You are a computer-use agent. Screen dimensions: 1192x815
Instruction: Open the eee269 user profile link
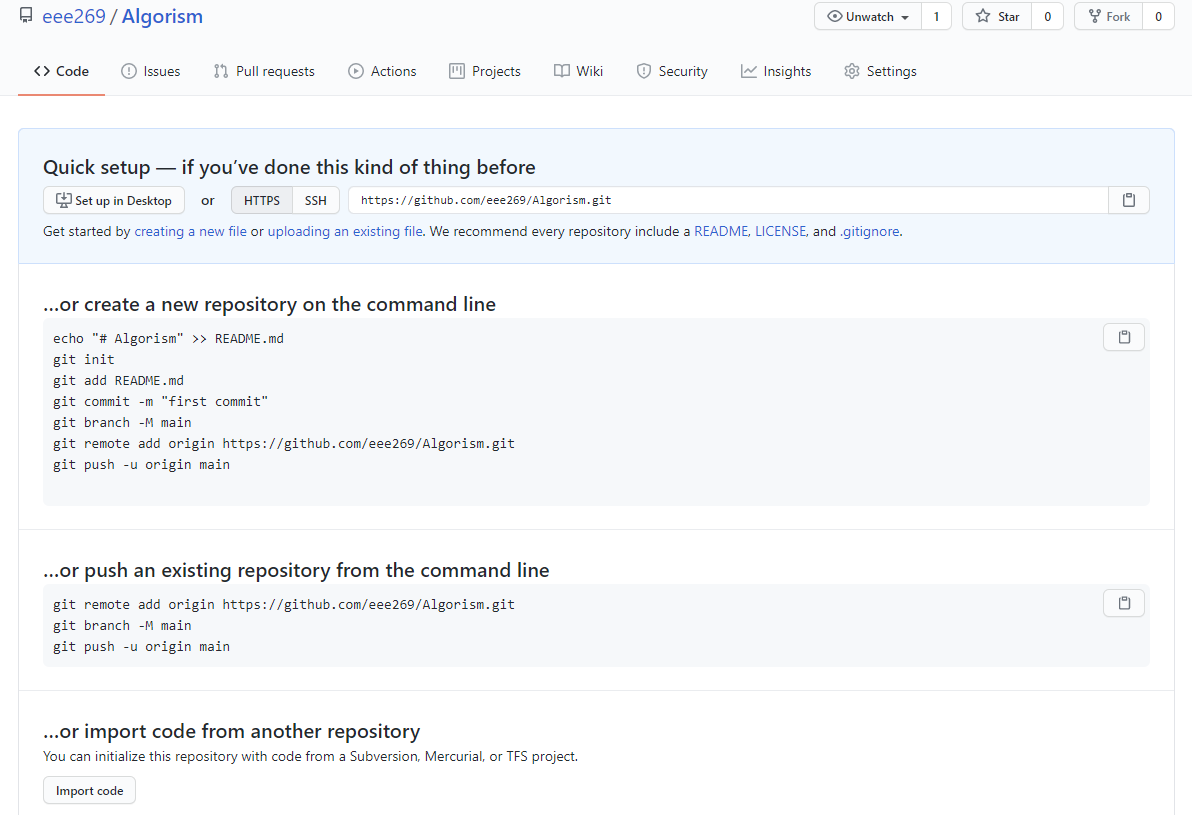coord(74,16)
